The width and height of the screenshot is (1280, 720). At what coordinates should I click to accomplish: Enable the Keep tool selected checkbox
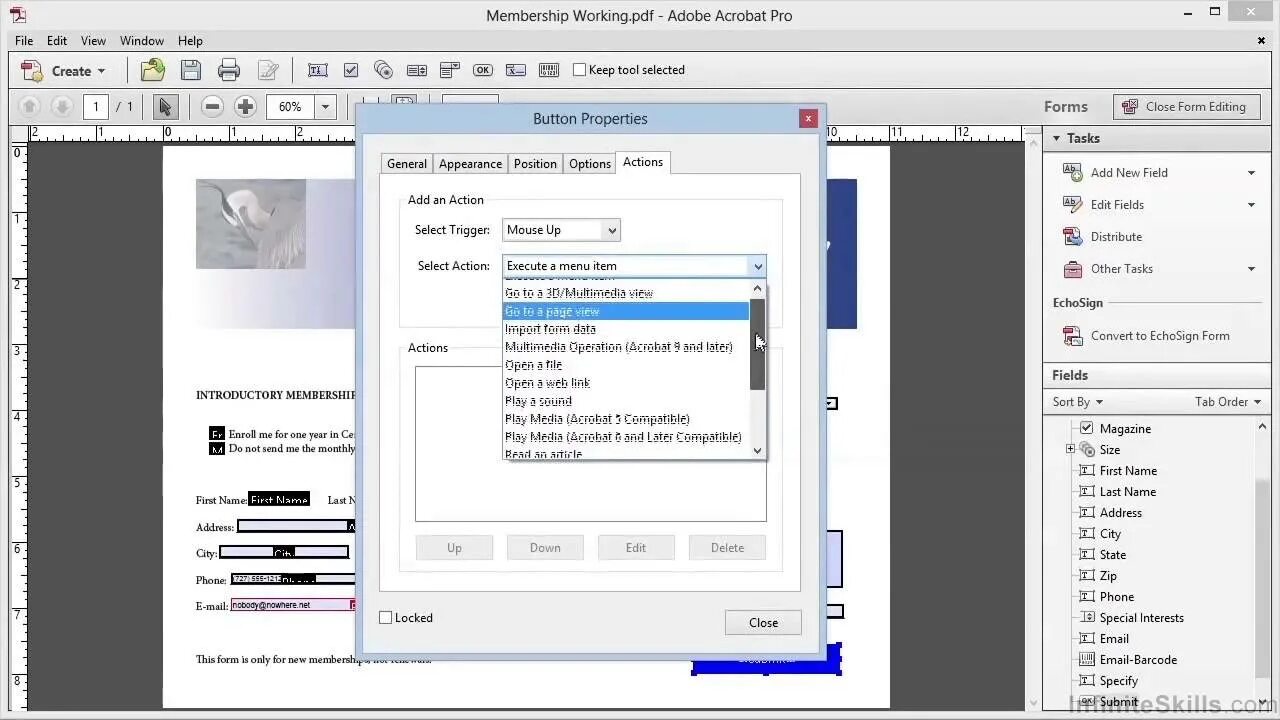[579, 70]
